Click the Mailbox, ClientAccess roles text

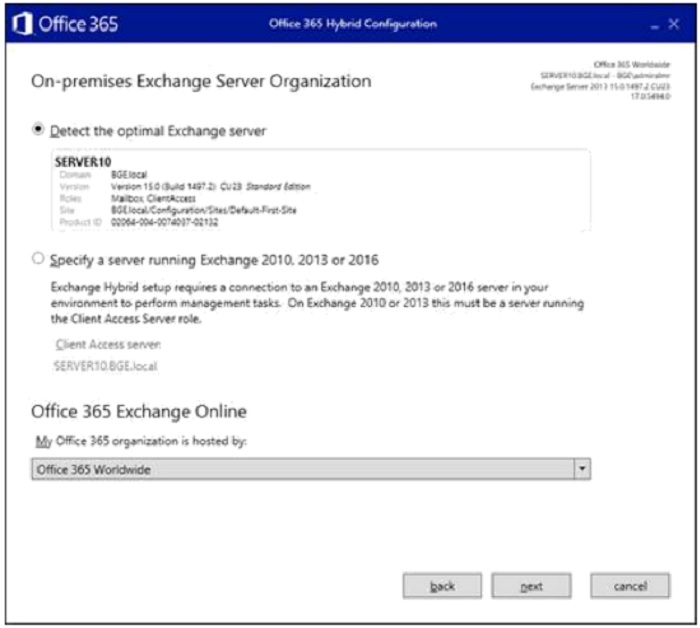coord(153,198)
